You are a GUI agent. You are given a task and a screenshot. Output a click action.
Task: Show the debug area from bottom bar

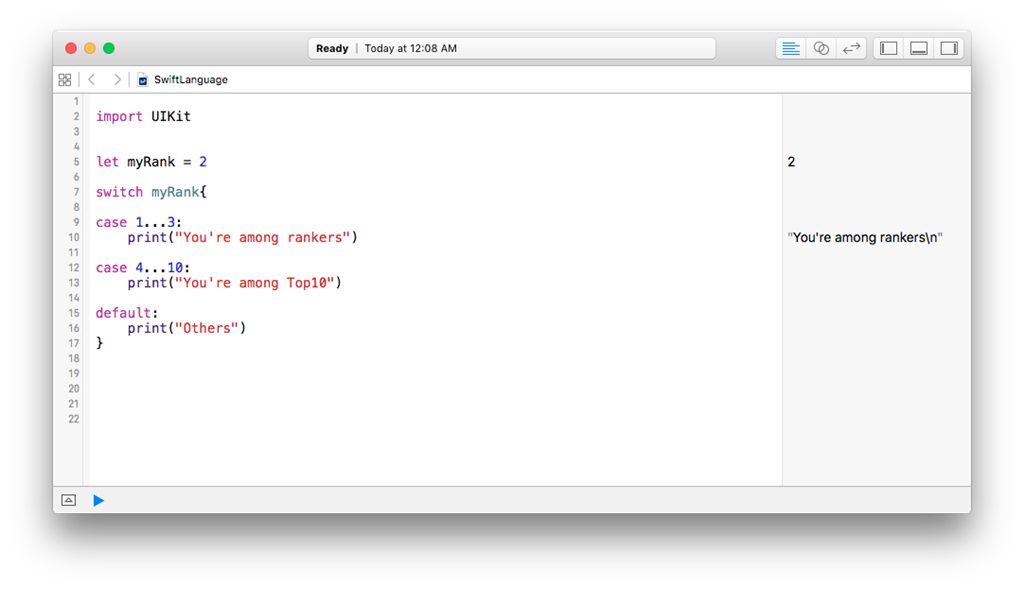[68, 500]
